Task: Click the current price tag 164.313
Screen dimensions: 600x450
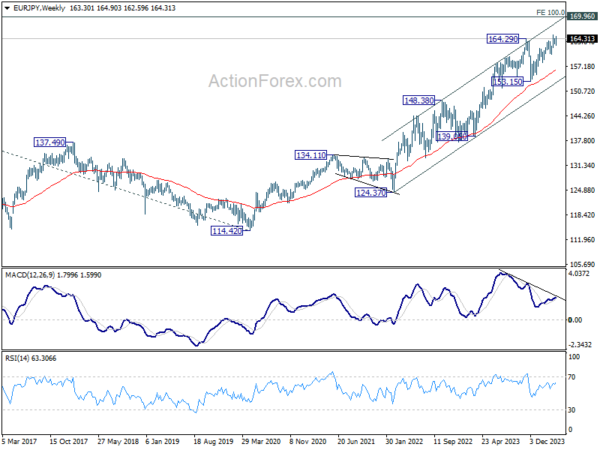Action: pyautogui.click(x=581, y=39)
